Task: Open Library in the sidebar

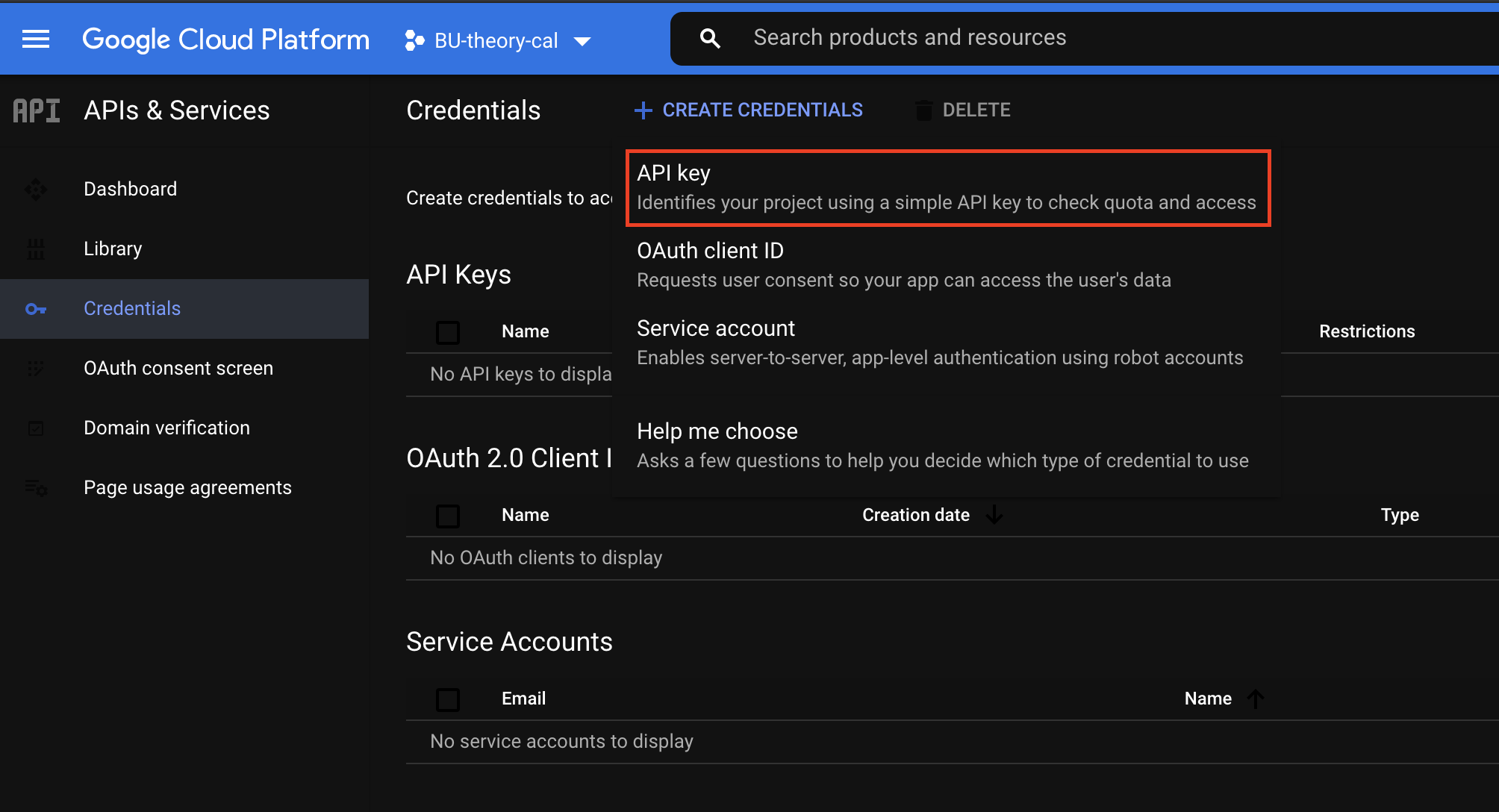Action: coord(184,249)
